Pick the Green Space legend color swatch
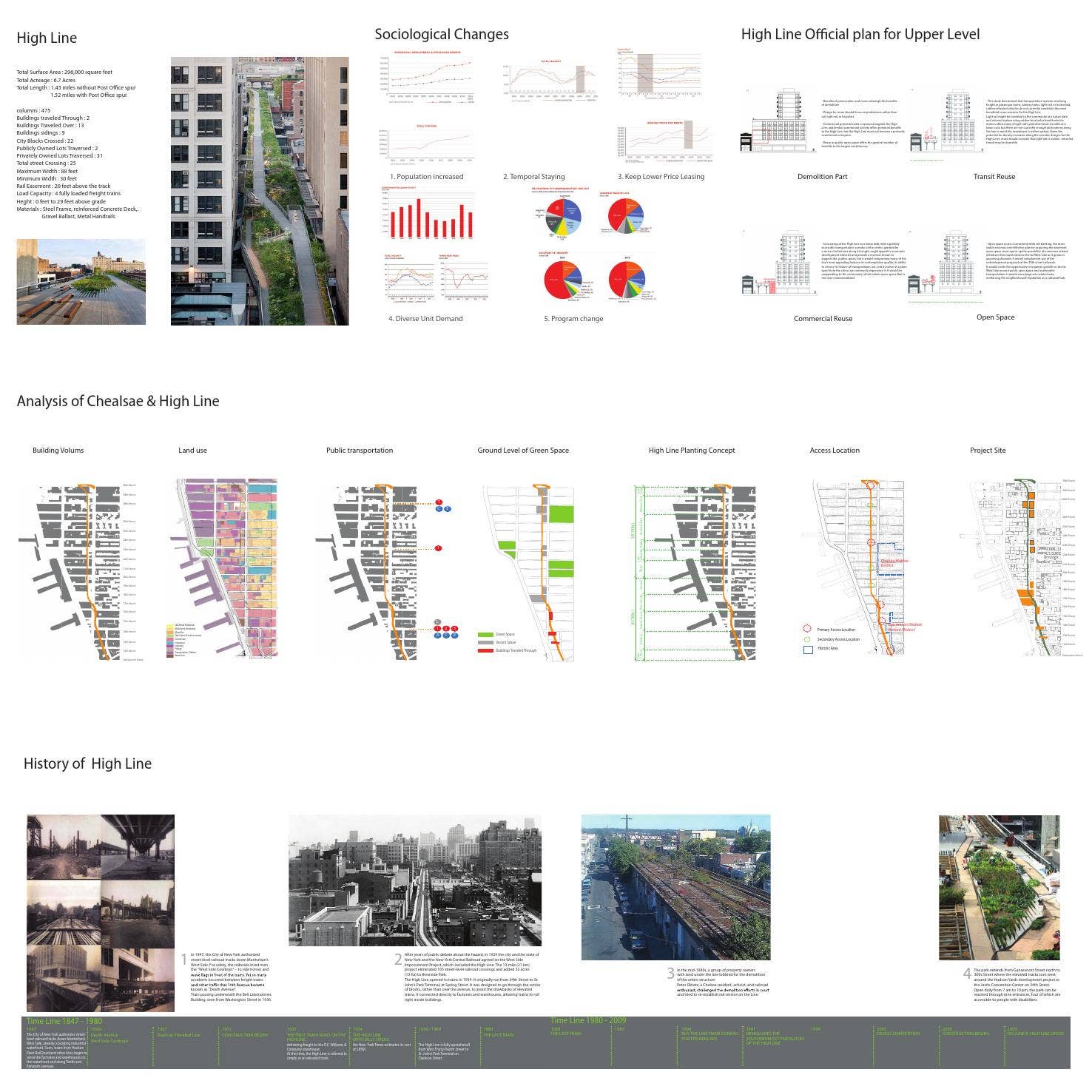 pyautogui.click(x=485, y=634)
